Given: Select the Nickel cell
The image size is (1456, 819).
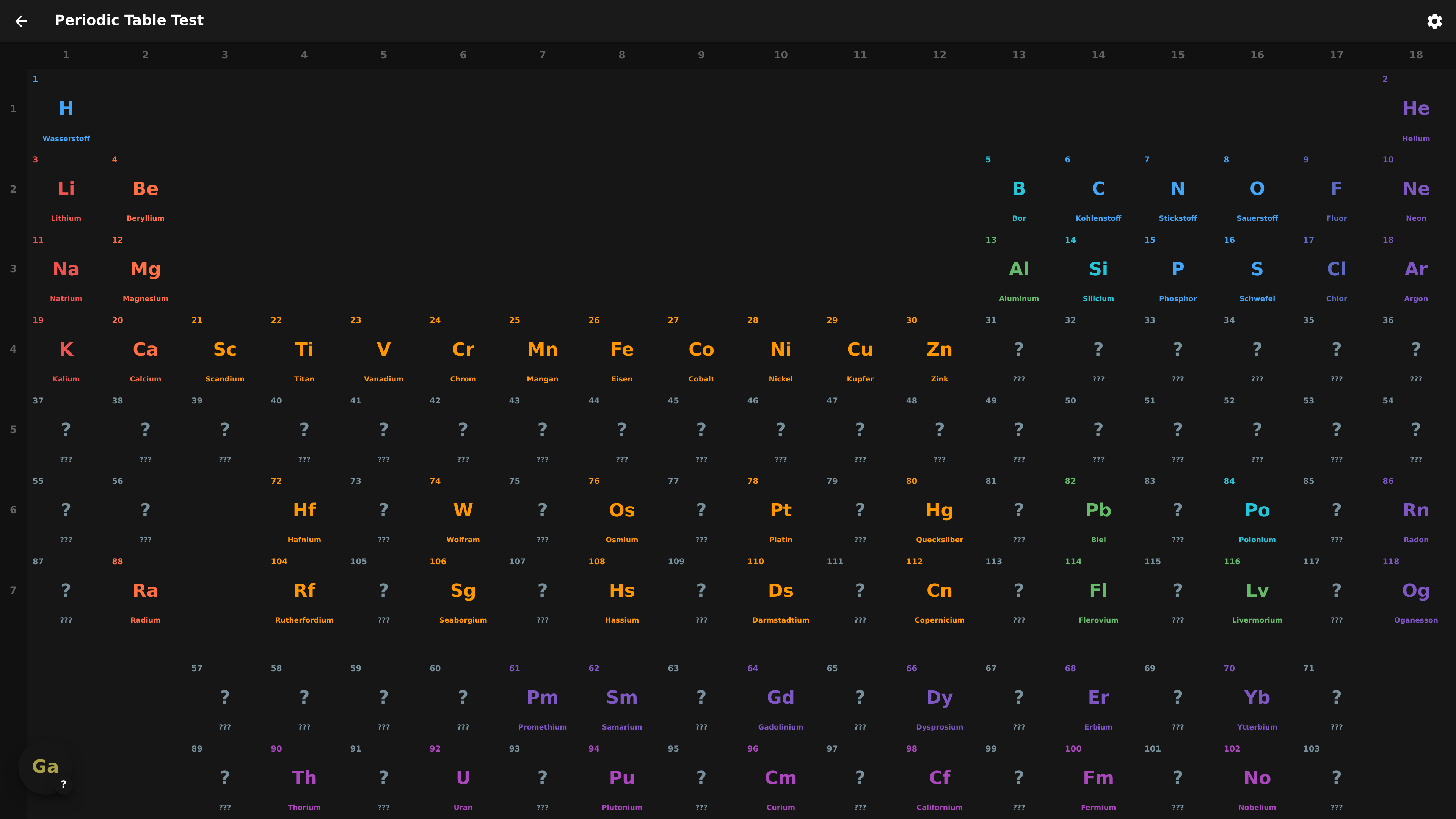Looking at the screenshot, I should coord(781,350).
